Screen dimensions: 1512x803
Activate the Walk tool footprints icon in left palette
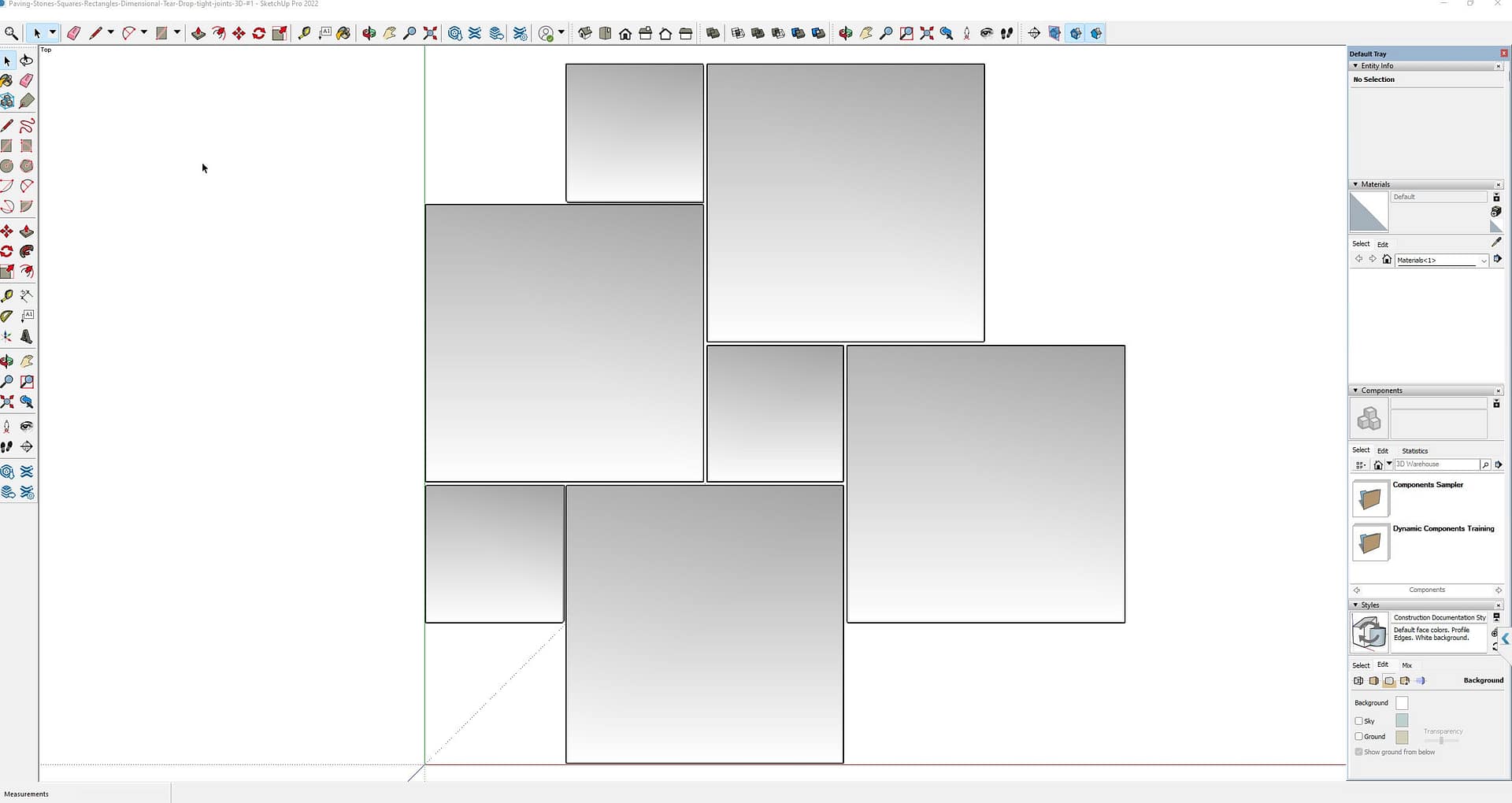(7, 447)
